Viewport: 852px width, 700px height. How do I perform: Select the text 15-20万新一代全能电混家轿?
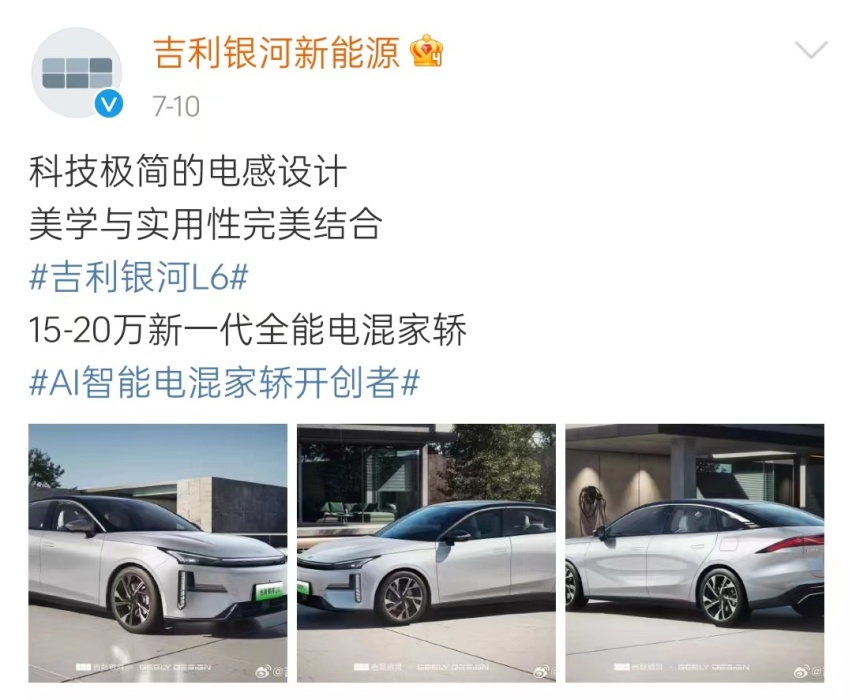pyautogui.click(x=248, y=330)
